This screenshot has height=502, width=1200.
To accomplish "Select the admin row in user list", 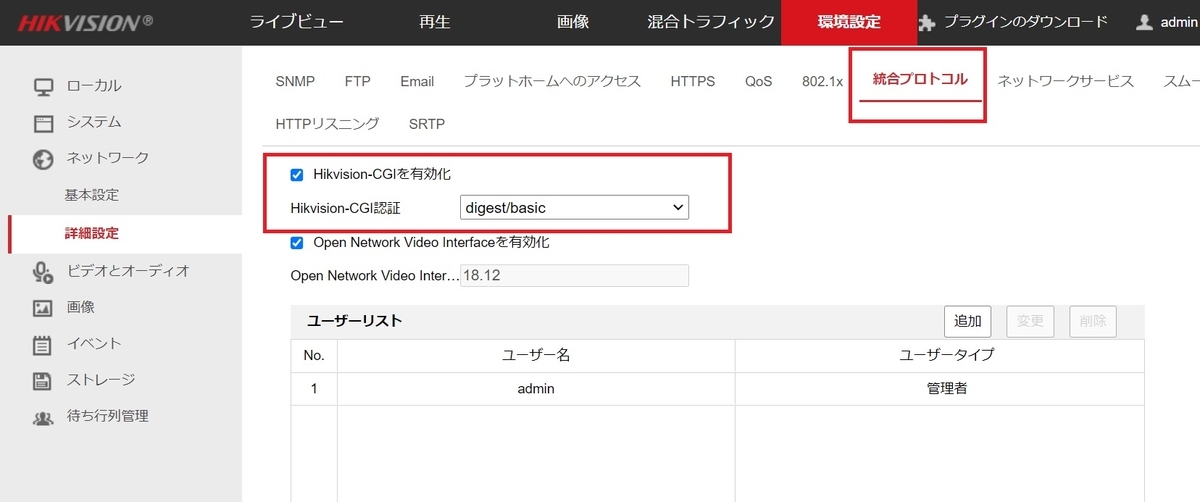I will pyautogui.click(x=717, y=388).
